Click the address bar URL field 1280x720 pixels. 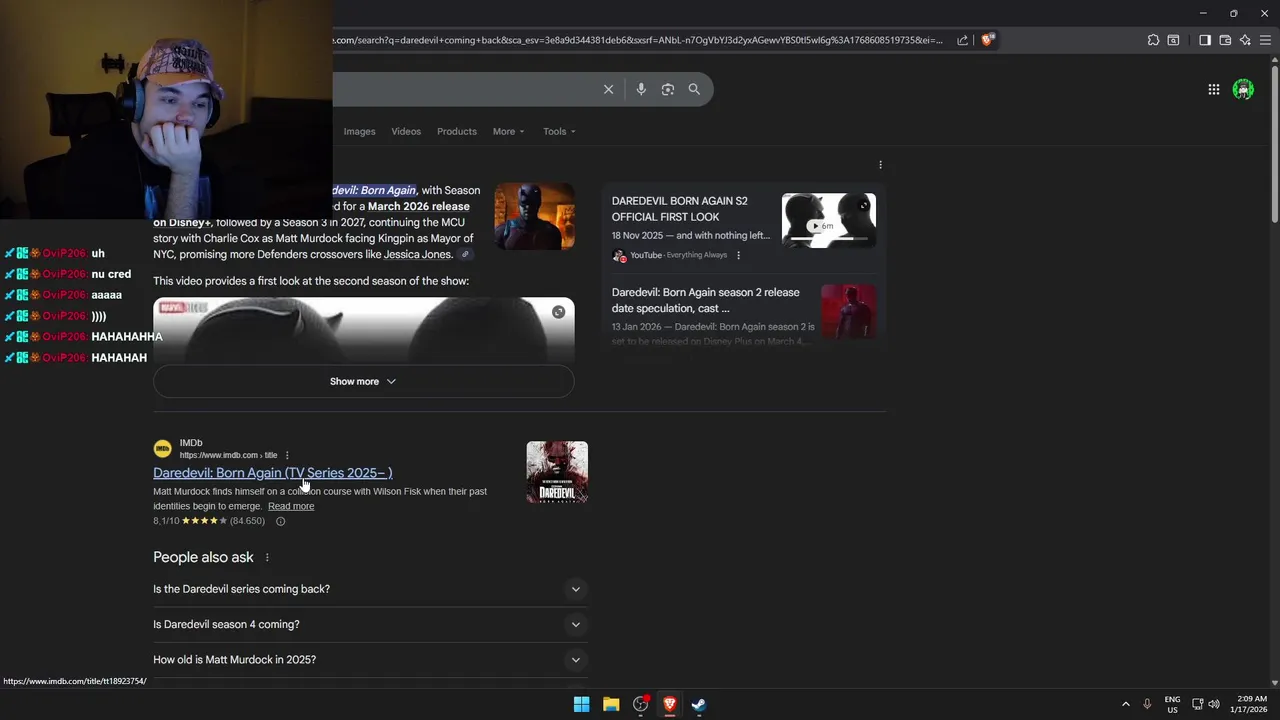[x=640, y=40]
